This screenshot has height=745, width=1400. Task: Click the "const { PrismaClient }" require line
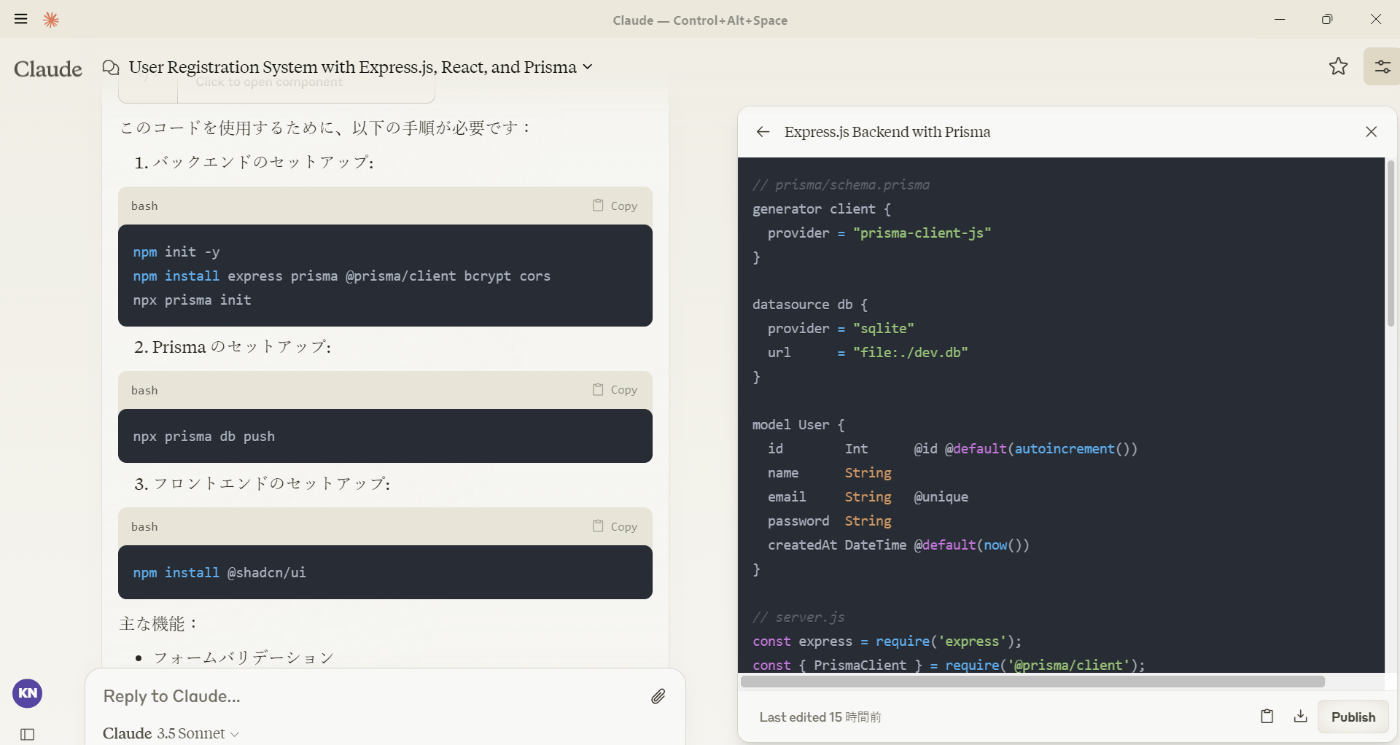(x=948, y=665)
